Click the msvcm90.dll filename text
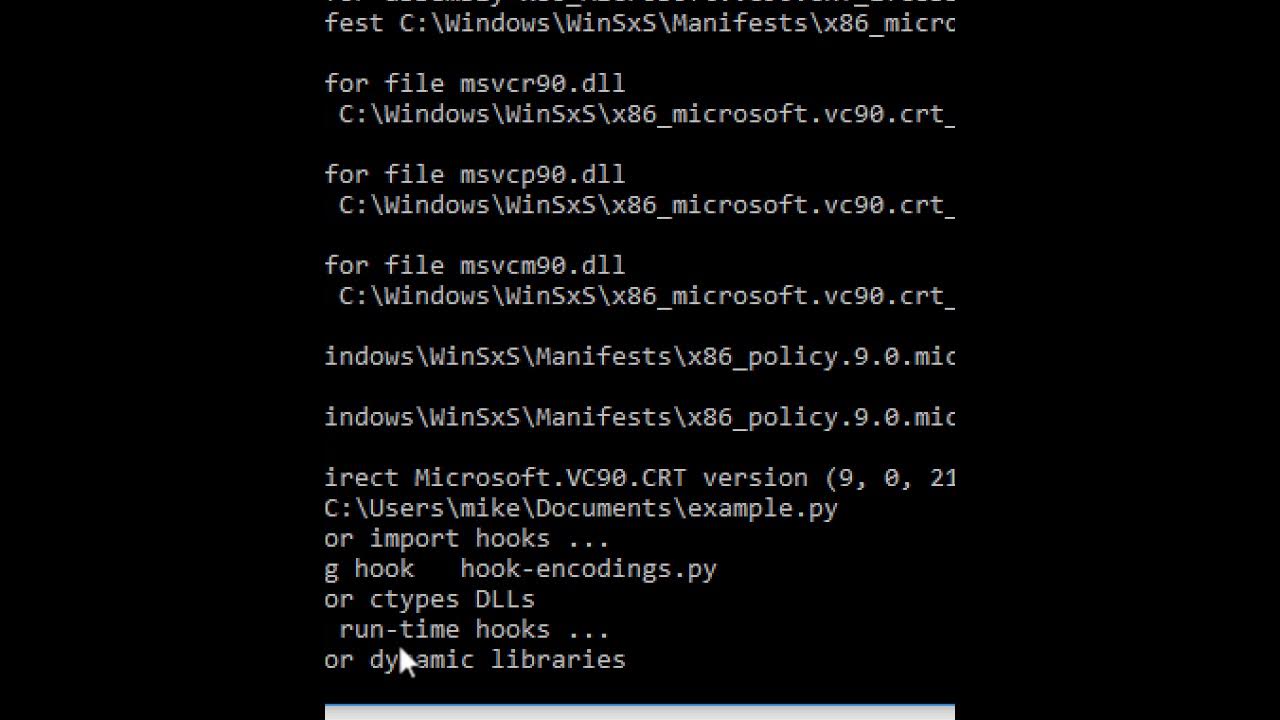The height and width of the screenshot is (720, 1280). coord(542,266)
